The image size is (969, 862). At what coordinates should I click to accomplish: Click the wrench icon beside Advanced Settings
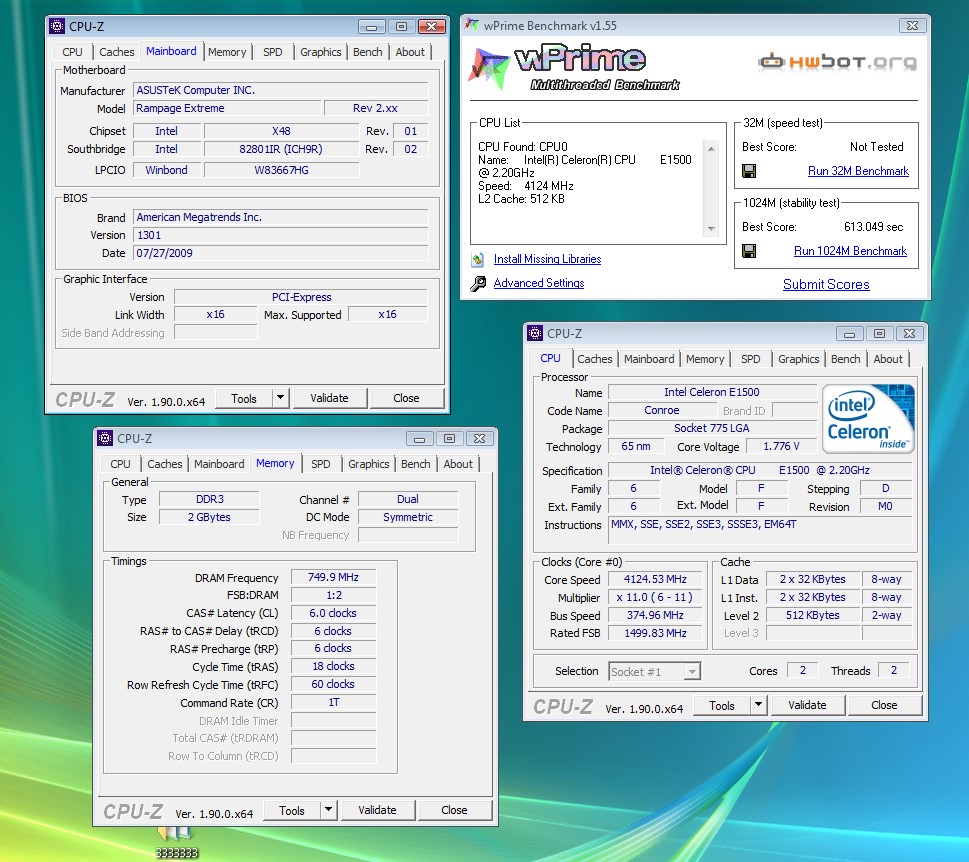pos(478,284)
